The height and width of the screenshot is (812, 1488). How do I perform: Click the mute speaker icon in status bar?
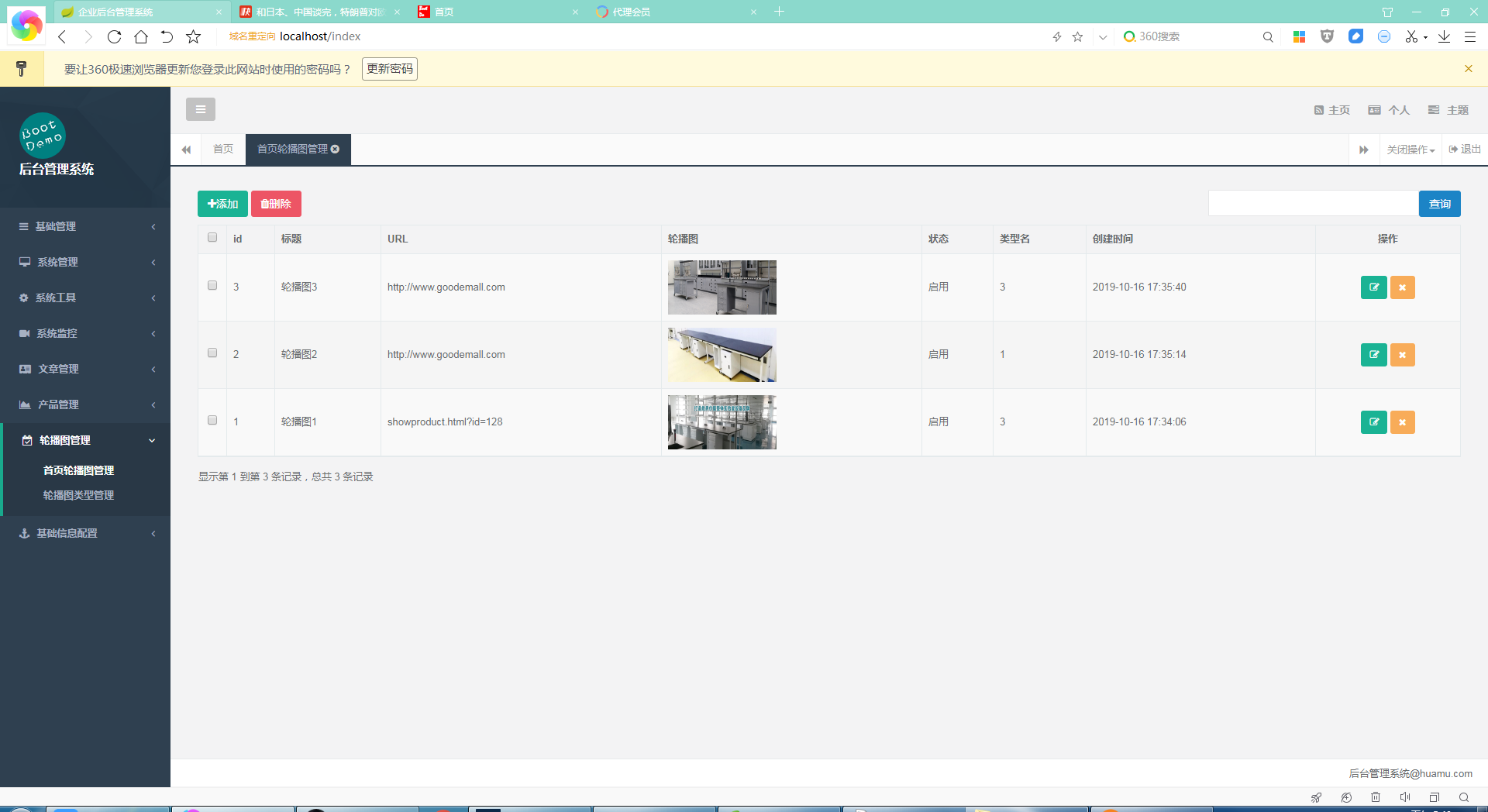coord(1405,797)
